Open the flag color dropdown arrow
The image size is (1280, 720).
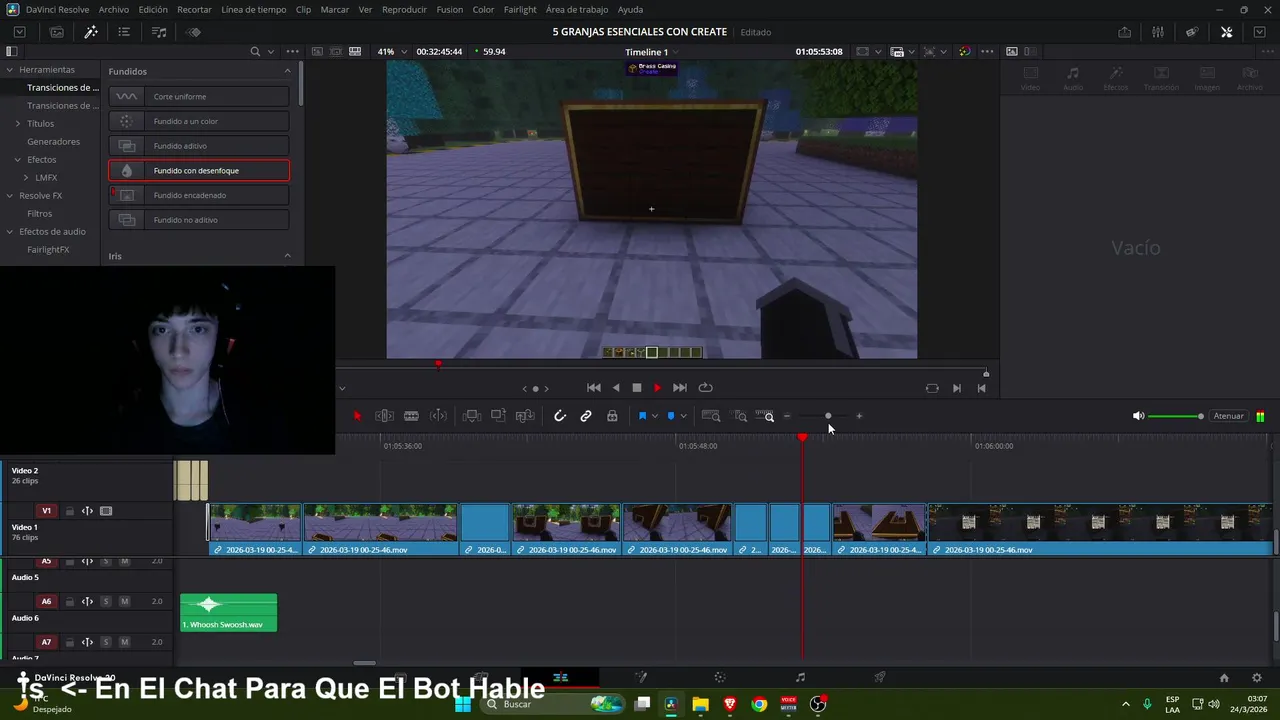pyautogui.click(x=655, y=416)
